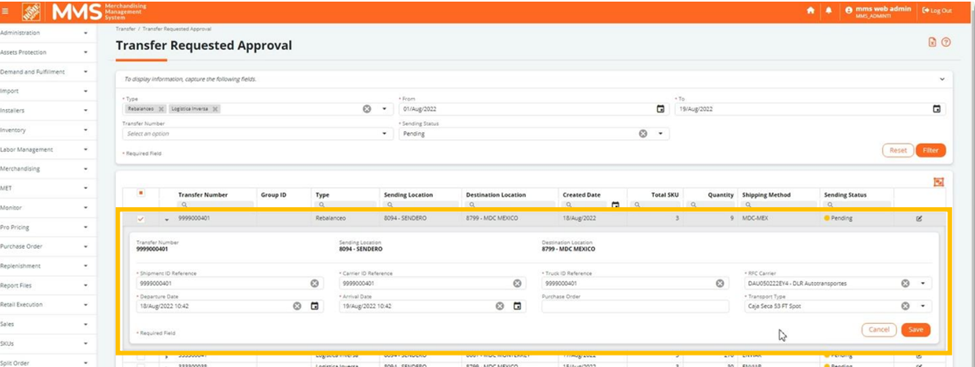Click the Home Depot logo
The height and width of the screenshot is (367, 975).
(31, 11)
